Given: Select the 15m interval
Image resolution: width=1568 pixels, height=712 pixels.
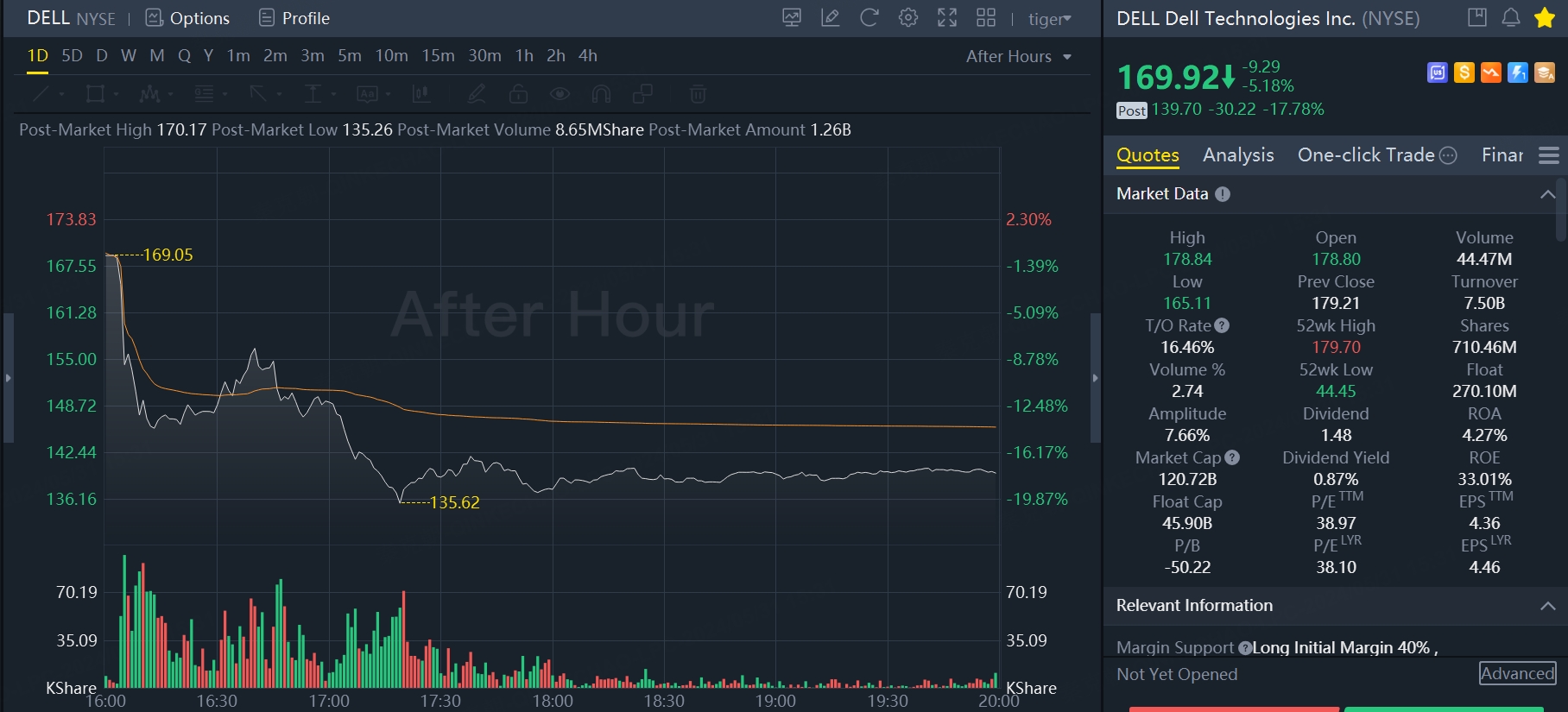Looking at the screenshot, I should click(439, 56).
